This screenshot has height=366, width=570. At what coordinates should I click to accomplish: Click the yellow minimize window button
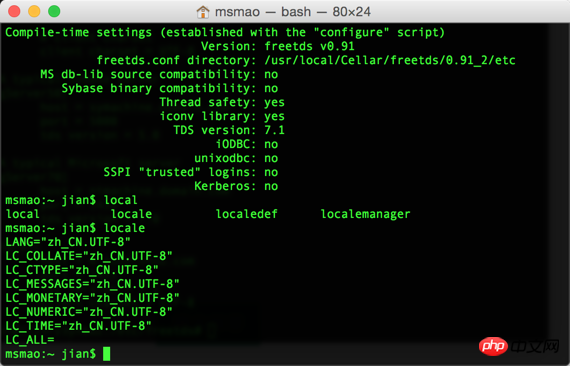coord(34,11)
